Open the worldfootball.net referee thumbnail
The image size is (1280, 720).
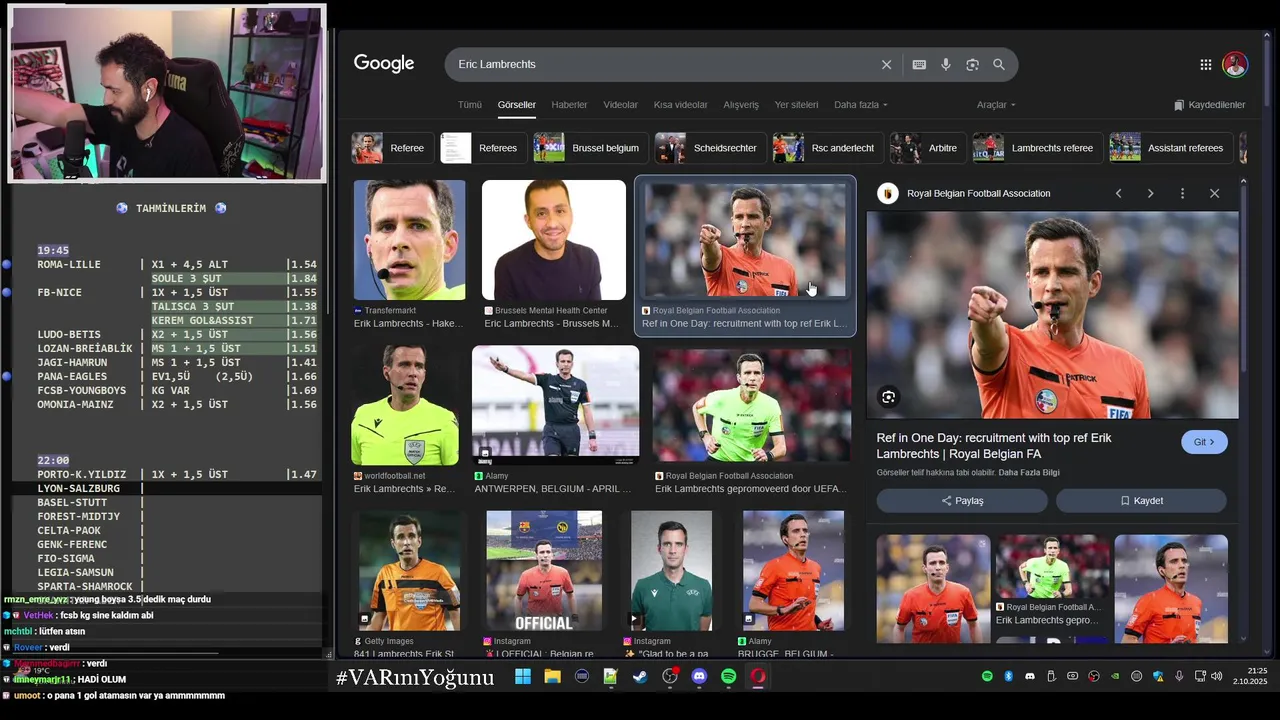click(405, 405)
